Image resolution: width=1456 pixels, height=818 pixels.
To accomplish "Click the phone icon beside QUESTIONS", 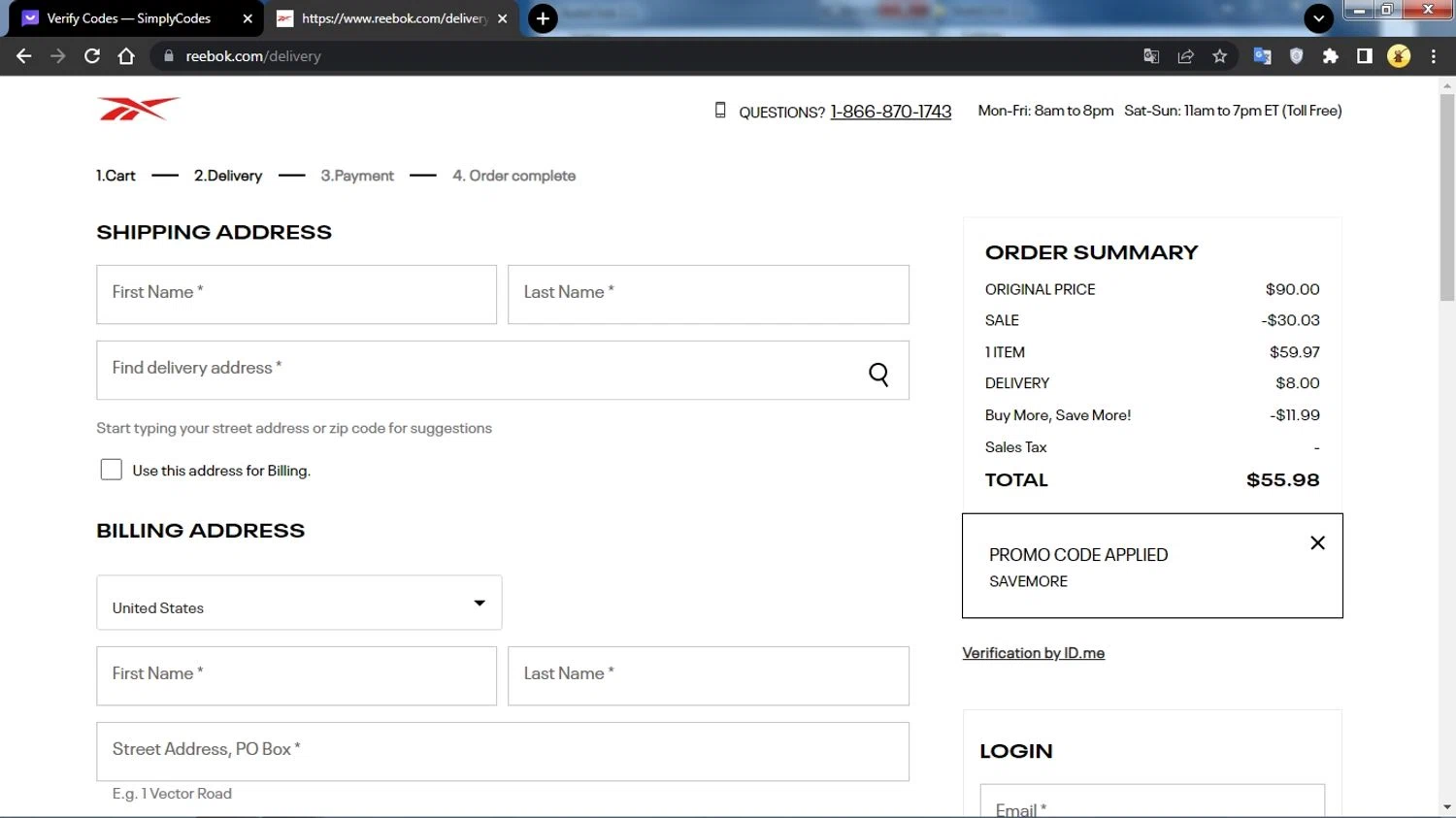I will pyautogui.click(x=720, y=111).
